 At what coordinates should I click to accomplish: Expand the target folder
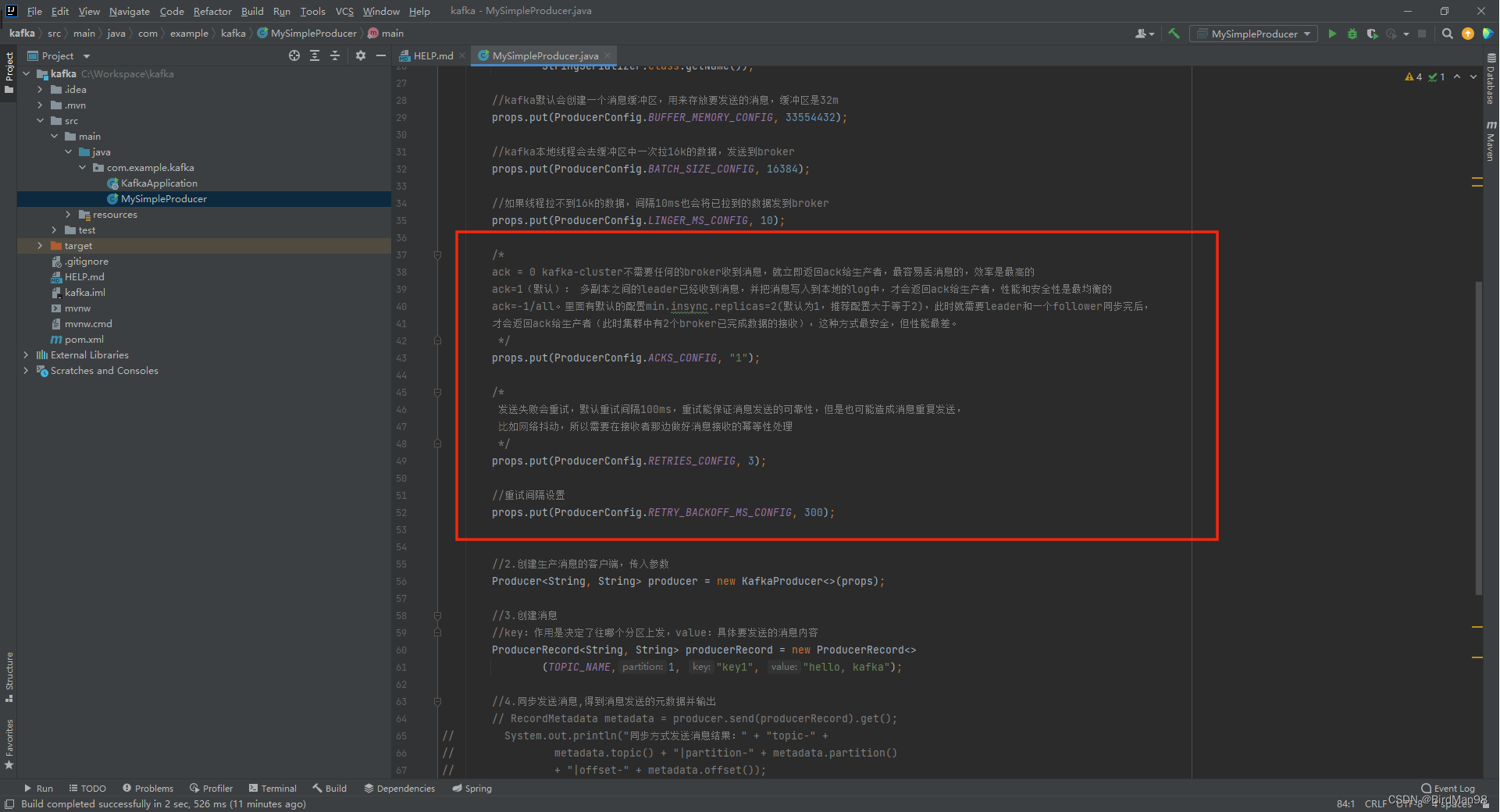pos(40,246)
